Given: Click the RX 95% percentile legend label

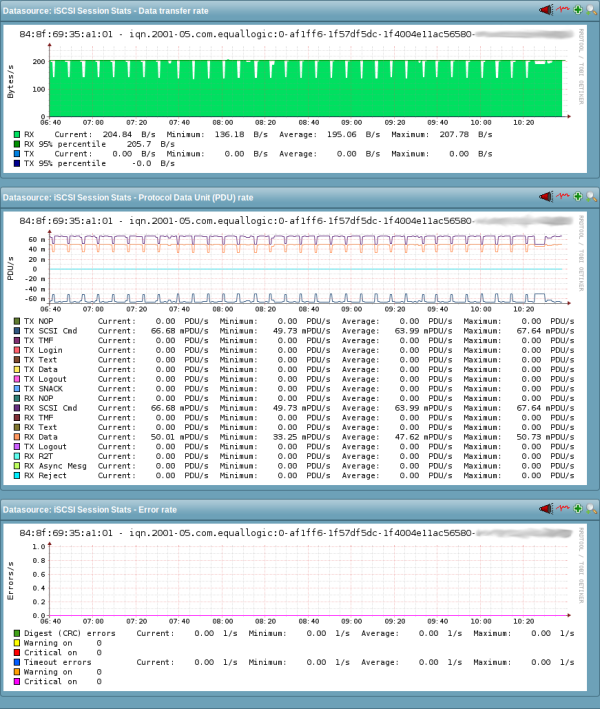Looking at the screenshot, I should 65,144.
